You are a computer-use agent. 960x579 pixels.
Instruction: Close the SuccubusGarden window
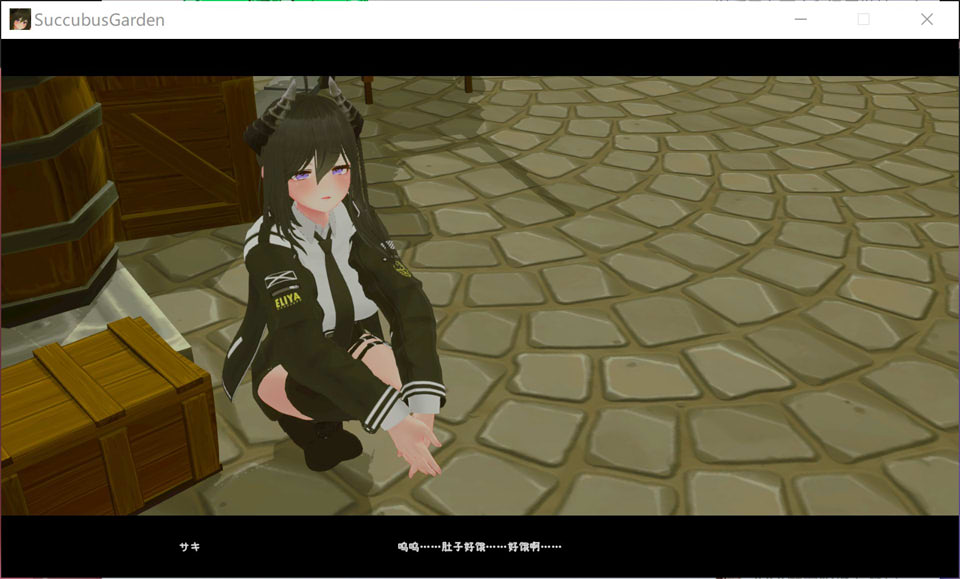click(927, 19)
